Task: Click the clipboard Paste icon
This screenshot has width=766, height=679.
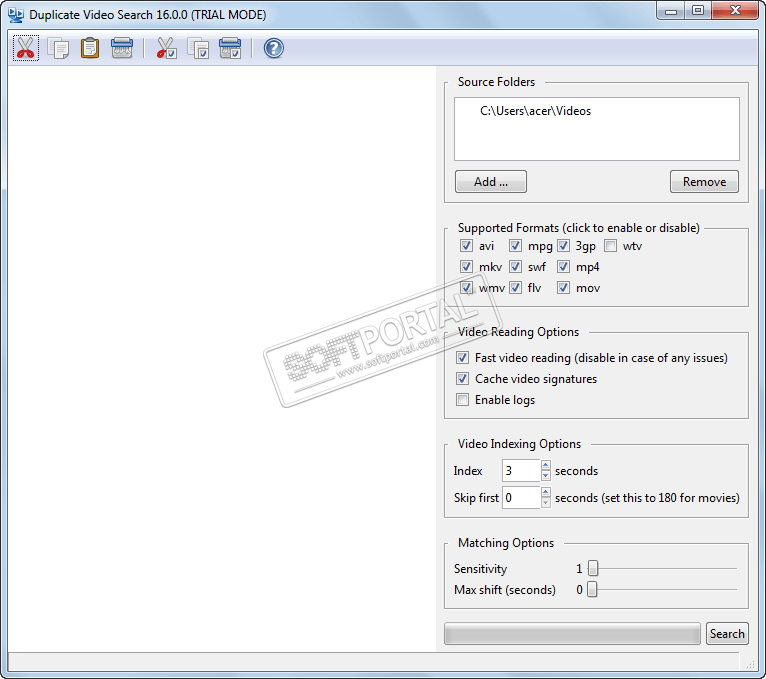Action: (90, 48)
